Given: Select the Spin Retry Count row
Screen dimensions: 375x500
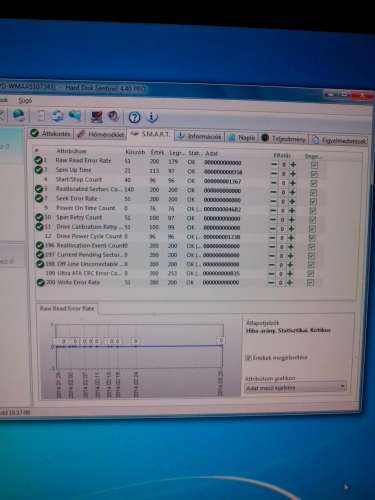Looking at the screenshot, I should 177,218.
